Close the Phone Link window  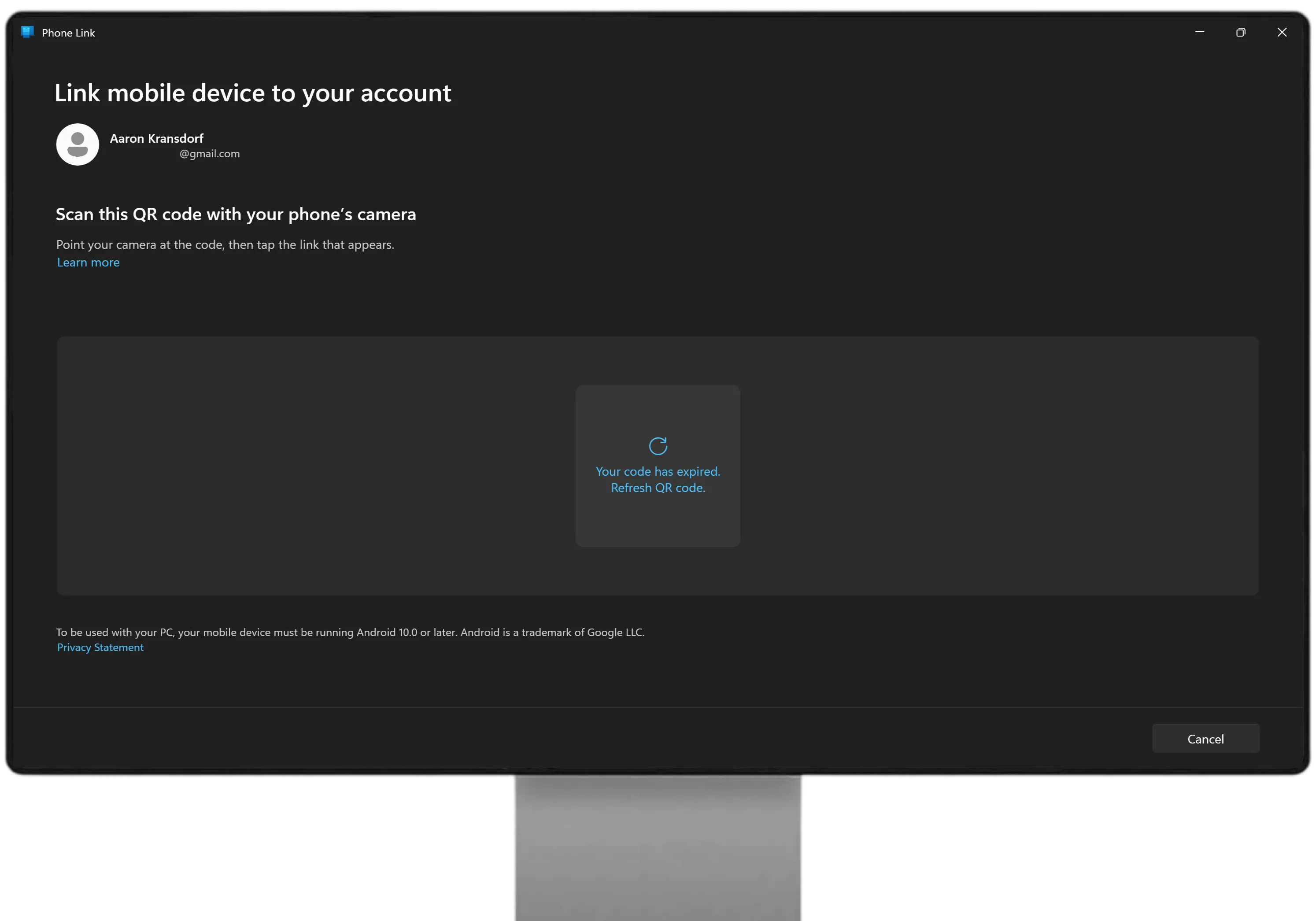click(1282, 32)
